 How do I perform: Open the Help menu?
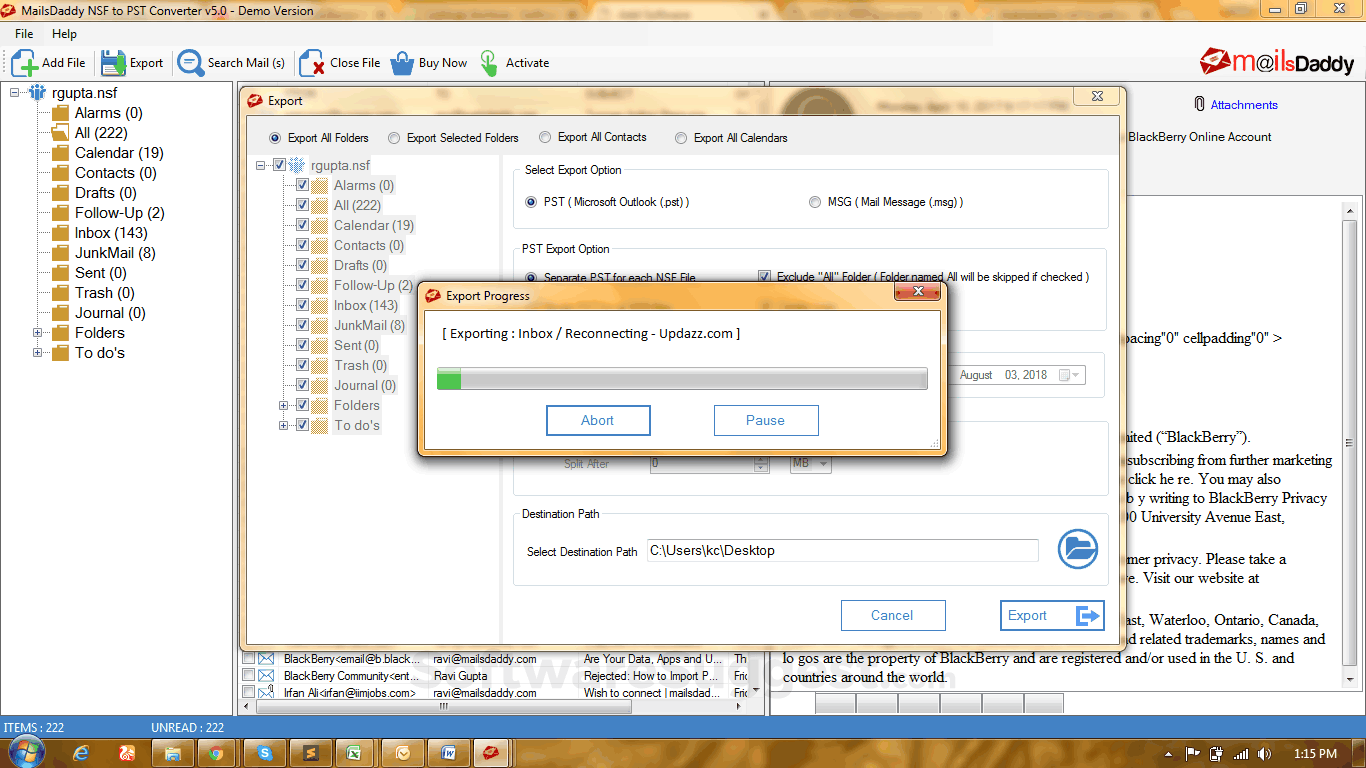click(x=64, y=34)
